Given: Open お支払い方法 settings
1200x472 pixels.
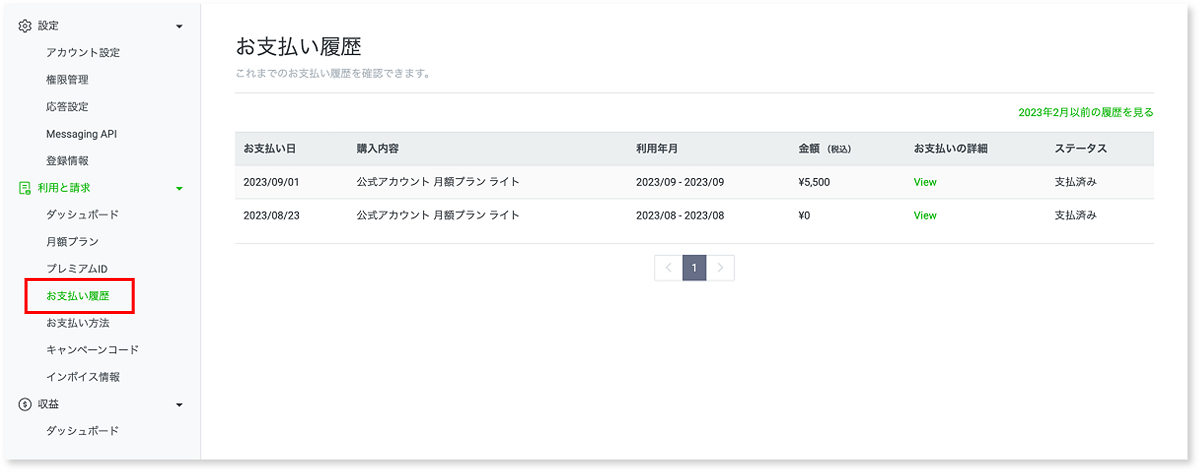Looking at the screenshot, I should point(77,323).
